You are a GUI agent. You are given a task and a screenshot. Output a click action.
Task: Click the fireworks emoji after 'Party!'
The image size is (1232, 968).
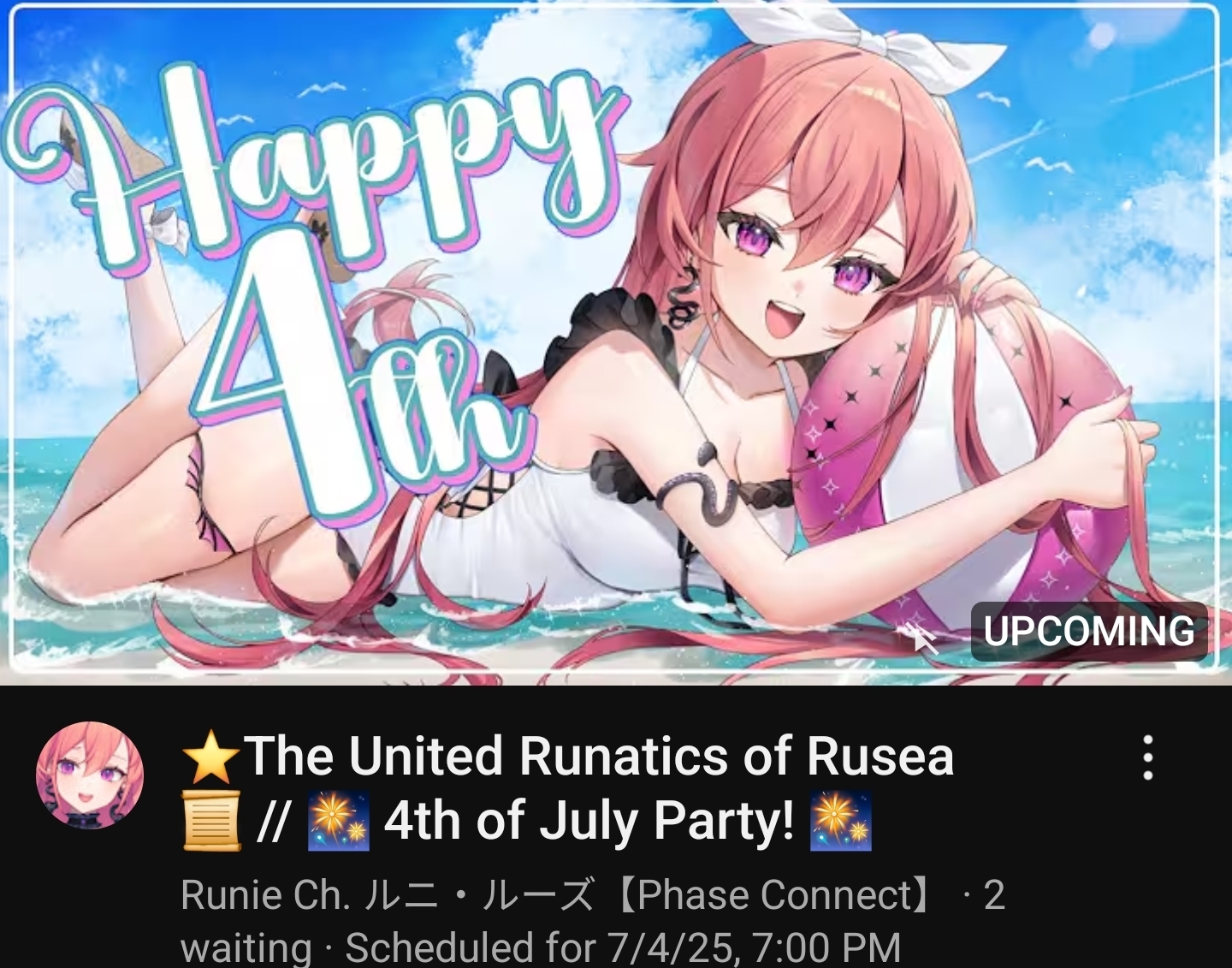[841, 822]
